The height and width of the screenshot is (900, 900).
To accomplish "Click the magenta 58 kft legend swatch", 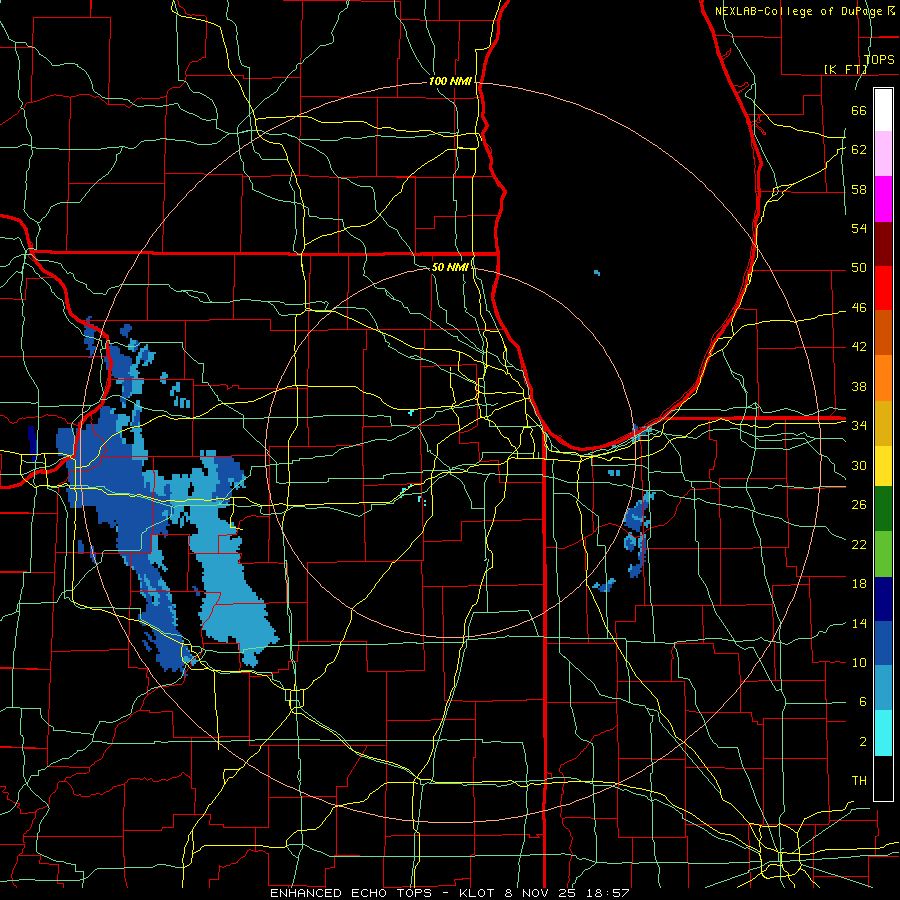I will [883, 199].
